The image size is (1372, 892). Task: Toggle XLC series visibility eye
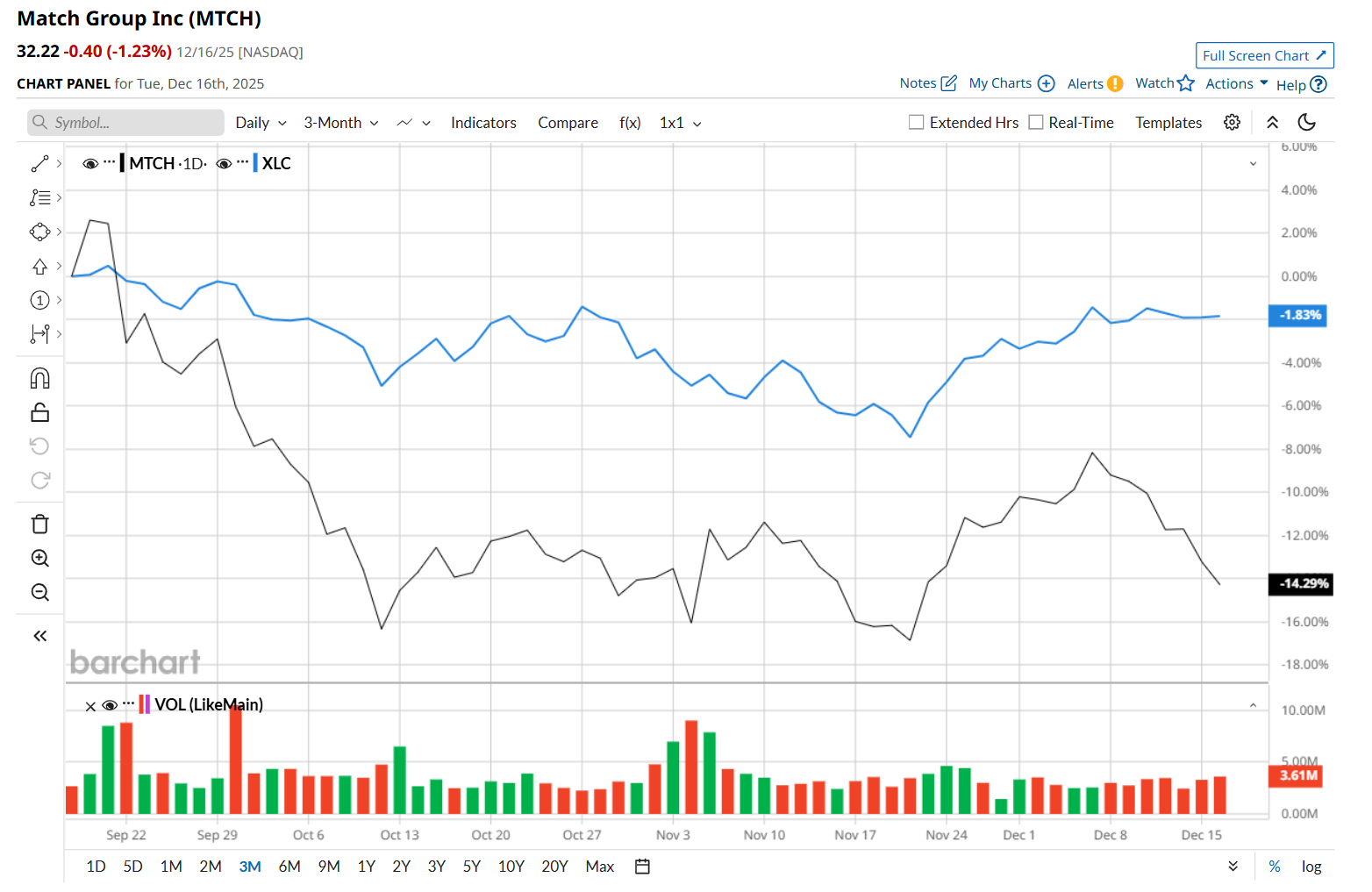coord(224,164)
